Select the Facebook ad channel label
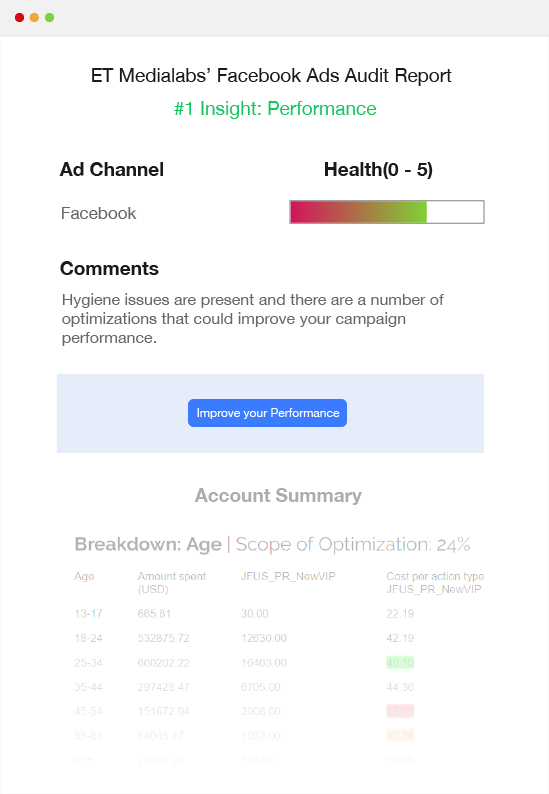Viewport: 549px width, 794px height. click(x=98, y=213)
